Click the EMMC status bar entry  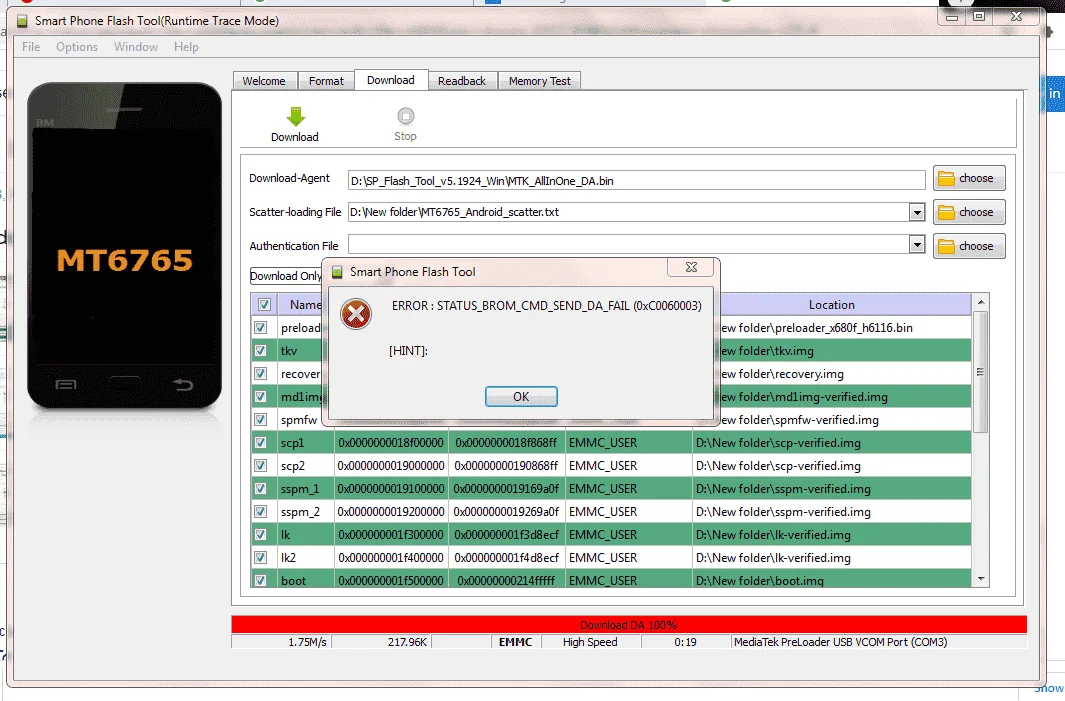pyautogui.click(x=516, y=642)
